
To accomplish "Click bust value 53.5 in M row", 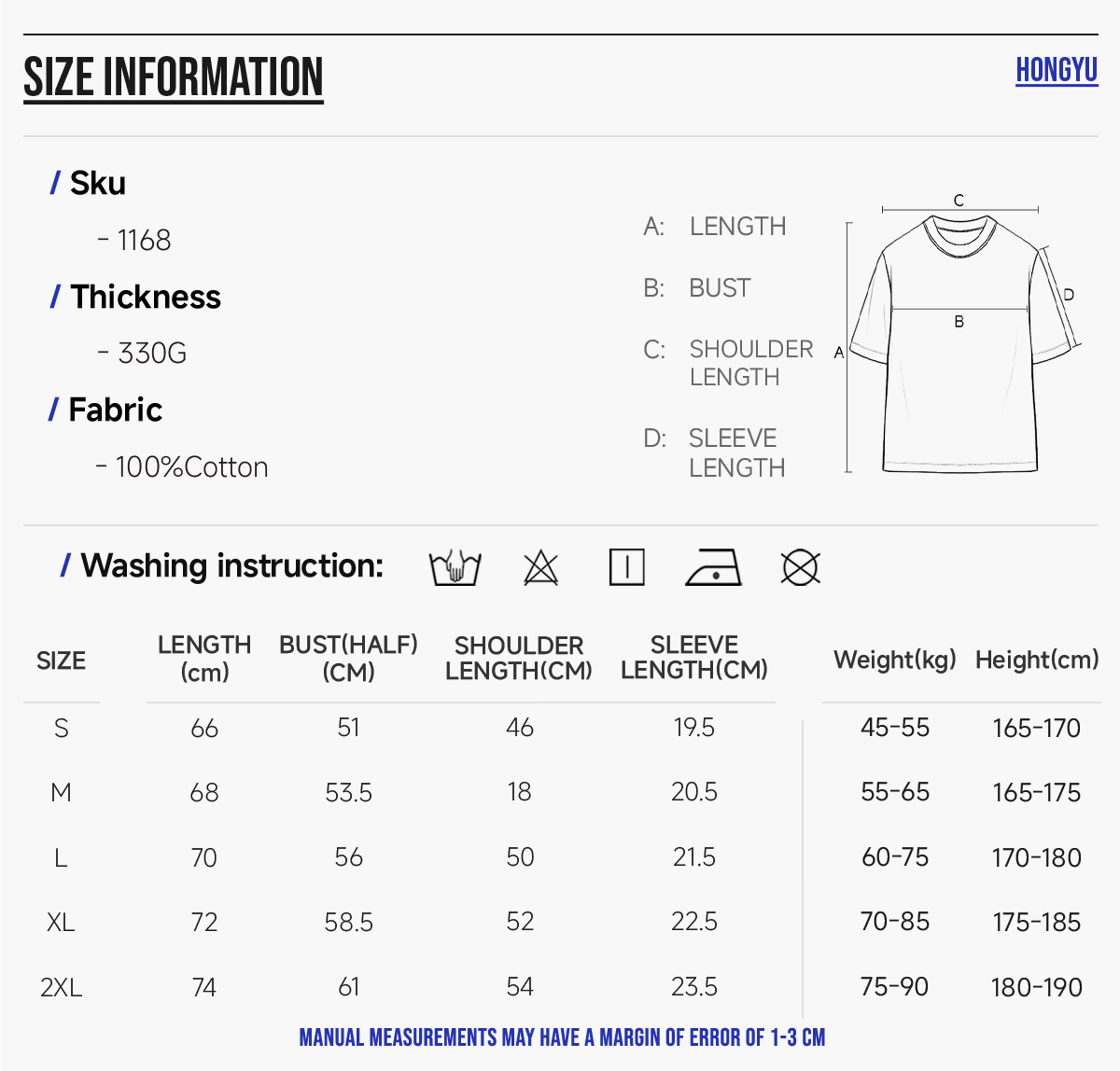I will coord(349,793).
